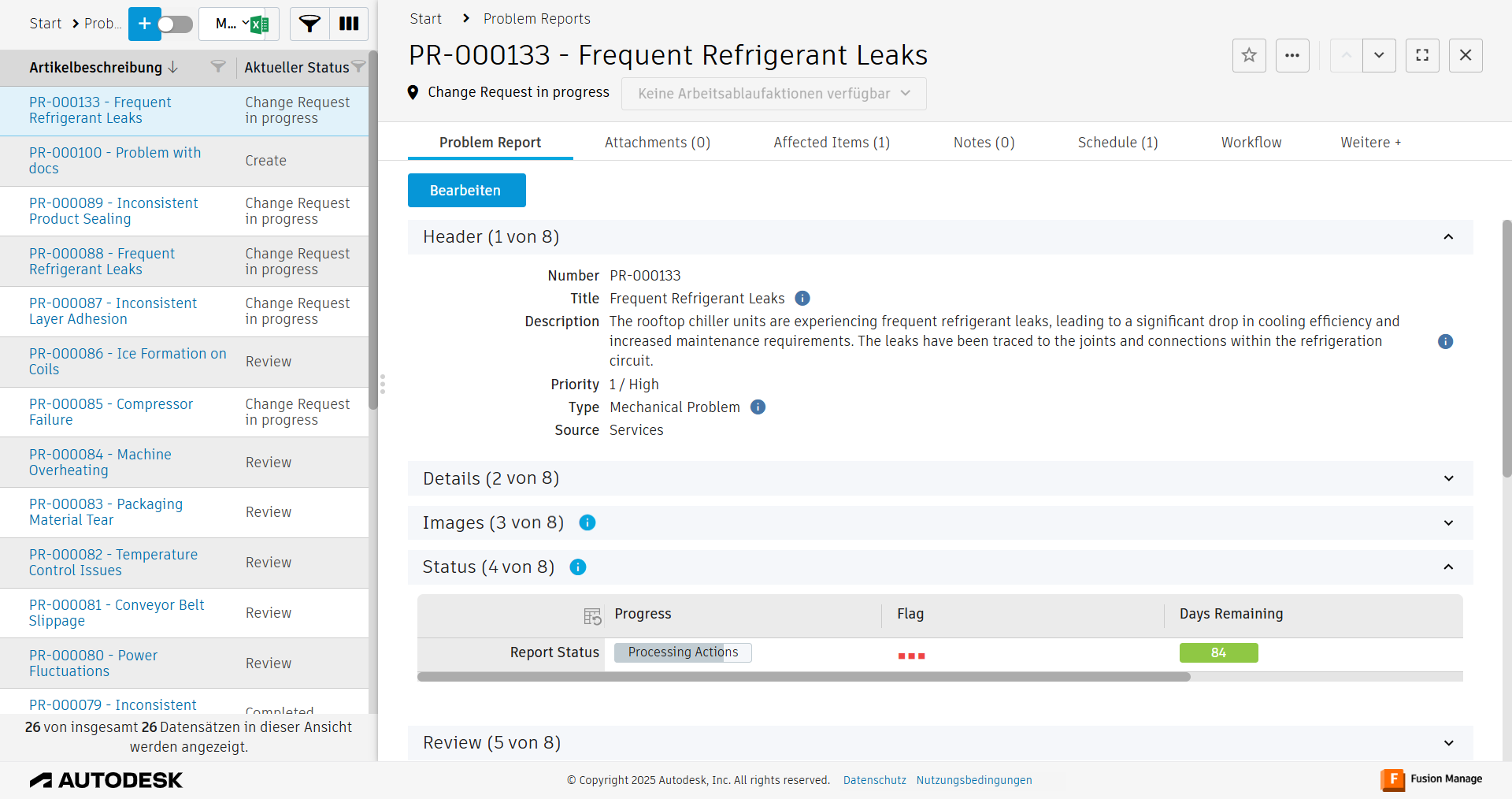Screen dimensions: 1512x799
Task: Open PR-000085 - Compressor Failure
Action: [111, 412]
